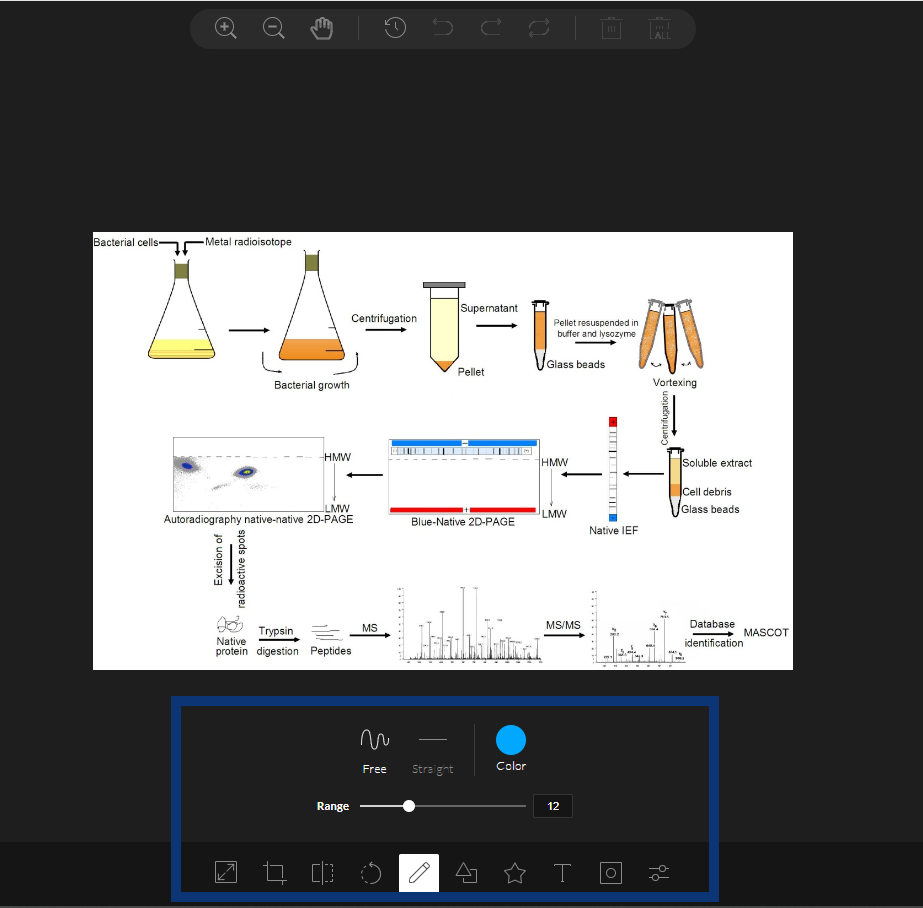
Task: Select the Zoom In tool
Action: (226, 28)
